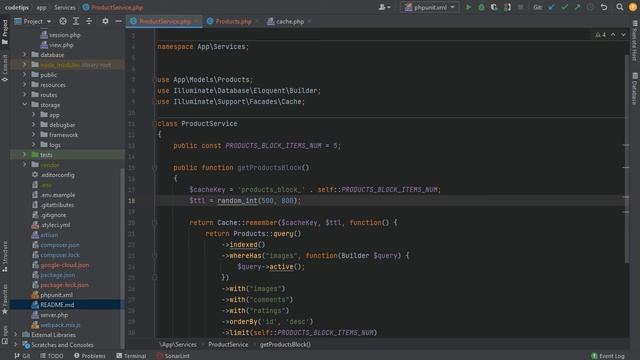640x360 pixels.
Task: Click the editor vertical scrollbar
Action: [x=627, y=159]
